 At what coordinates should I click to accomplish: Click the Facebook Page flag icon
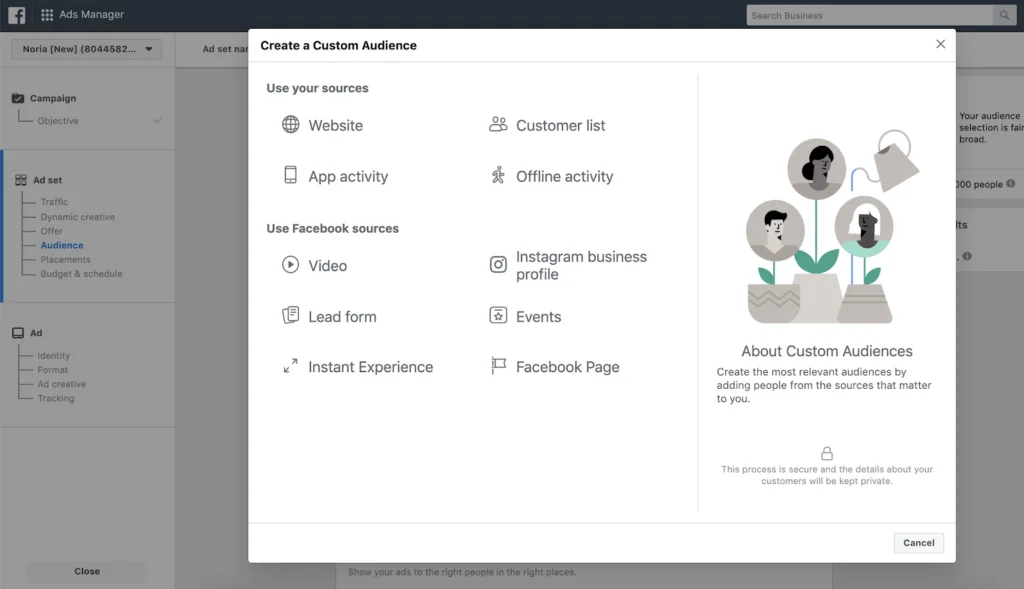(x=498, y=366)
